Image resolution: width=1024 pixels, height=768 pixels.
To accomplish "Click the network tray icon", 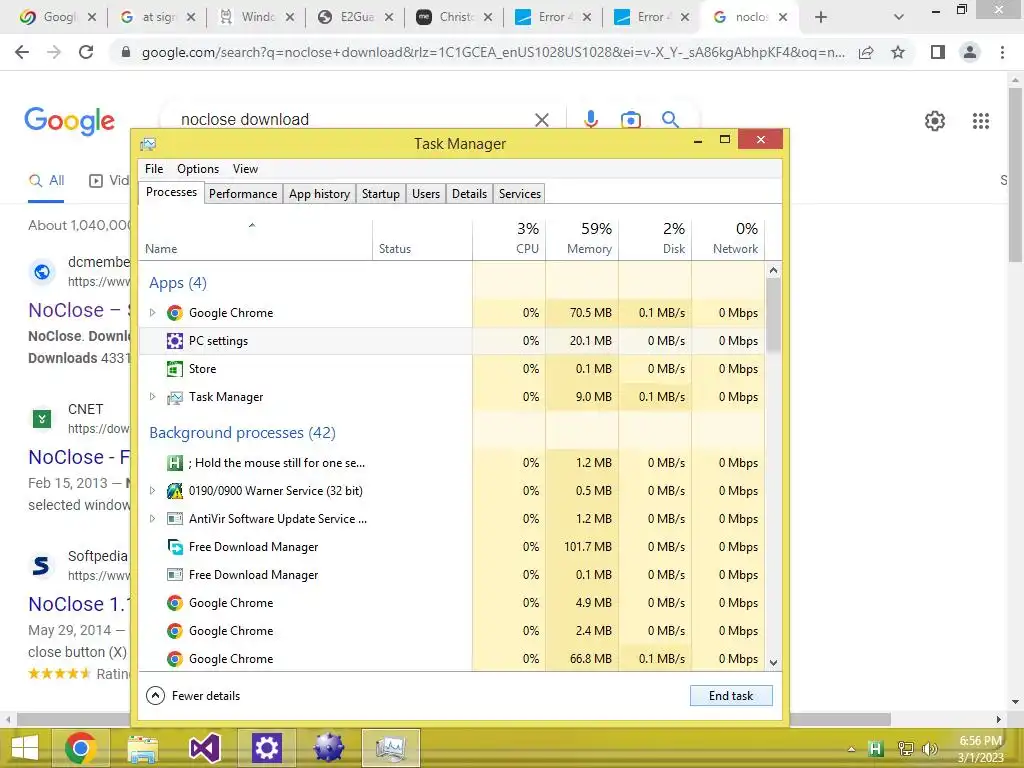I will [906, 749].
